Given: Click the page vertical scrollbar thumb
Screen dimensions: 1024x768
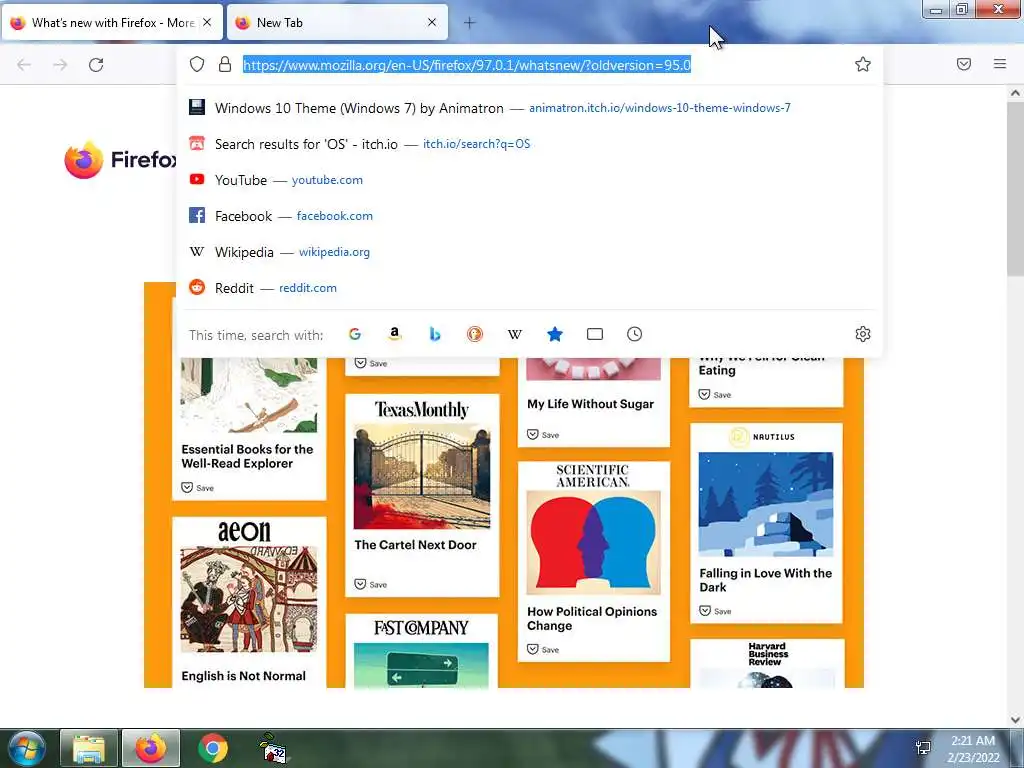Looking at the screenshot, I should pyautogui.click(x=1015, y=189).
